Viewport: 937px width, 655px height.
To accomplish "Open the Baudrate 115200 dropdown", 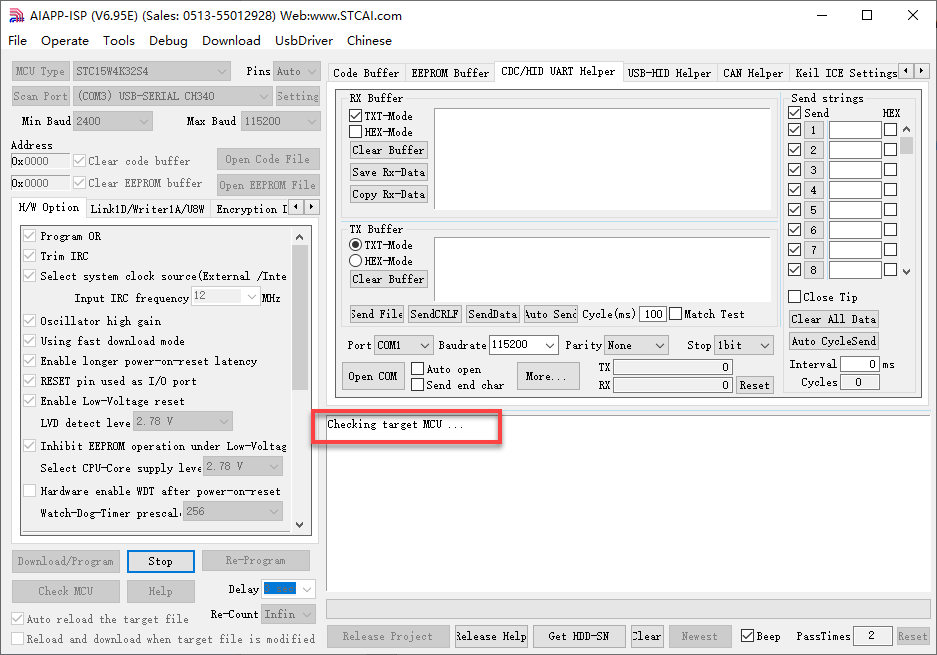I will tap(524, 345).
